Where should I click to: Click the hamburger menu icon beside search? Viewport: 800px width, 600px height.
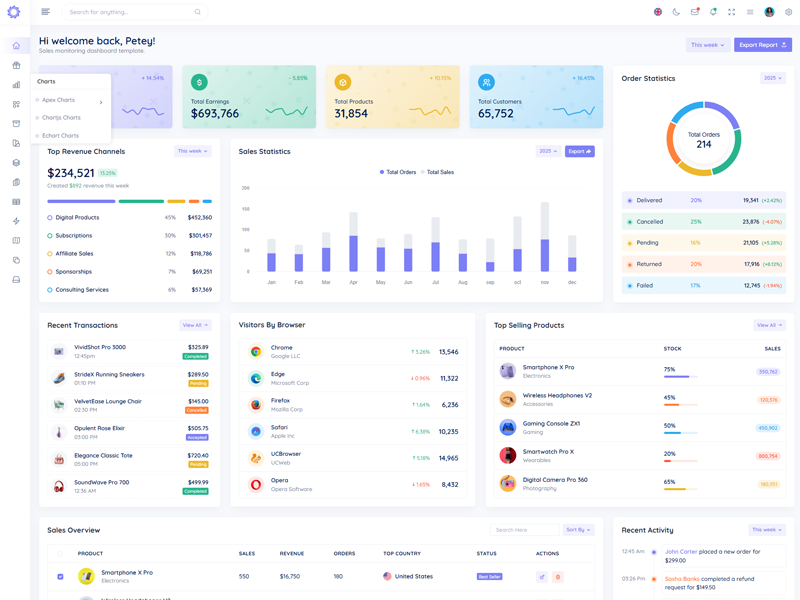(46, 12)
